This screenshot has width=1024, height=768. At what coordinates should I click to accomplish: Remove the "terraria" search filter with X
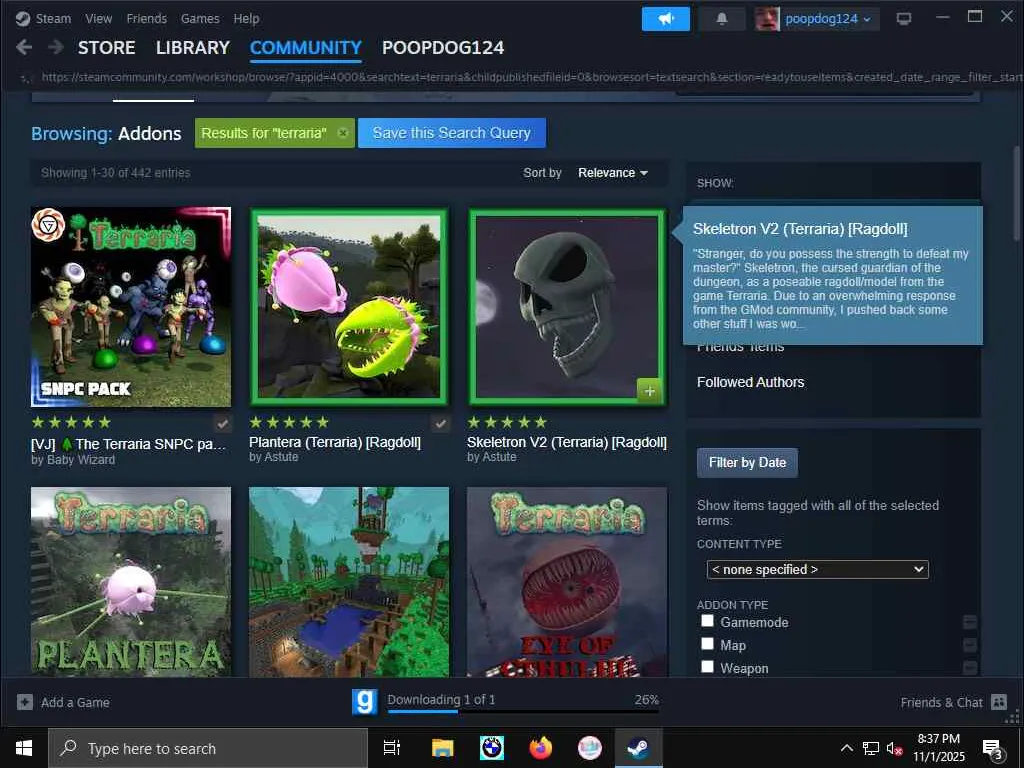pyautogui.click(x=343, y=133)
